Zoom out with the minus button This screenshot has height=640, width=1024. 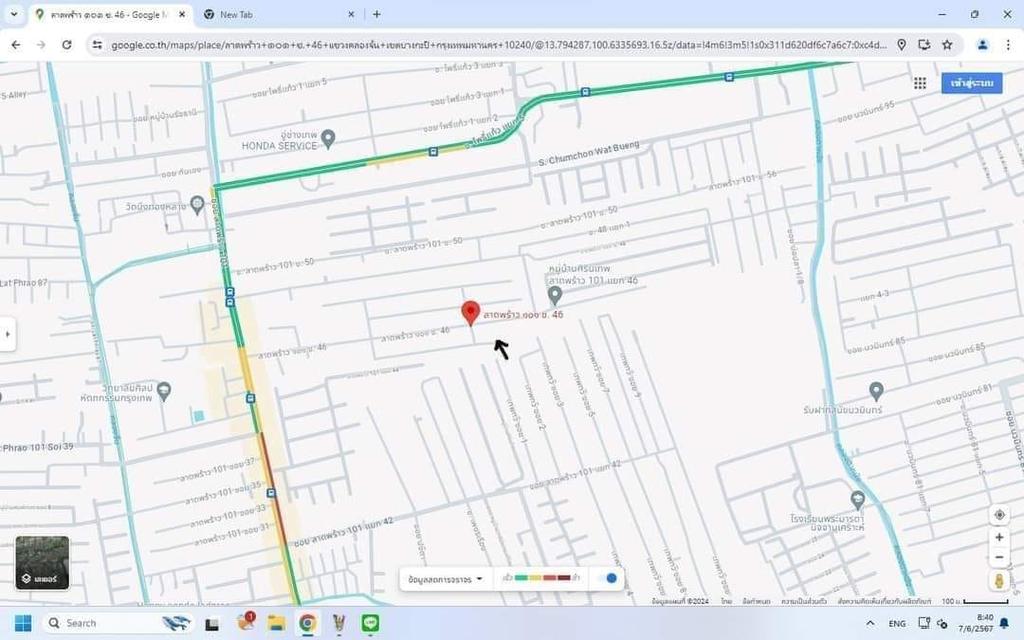[999, 557]
